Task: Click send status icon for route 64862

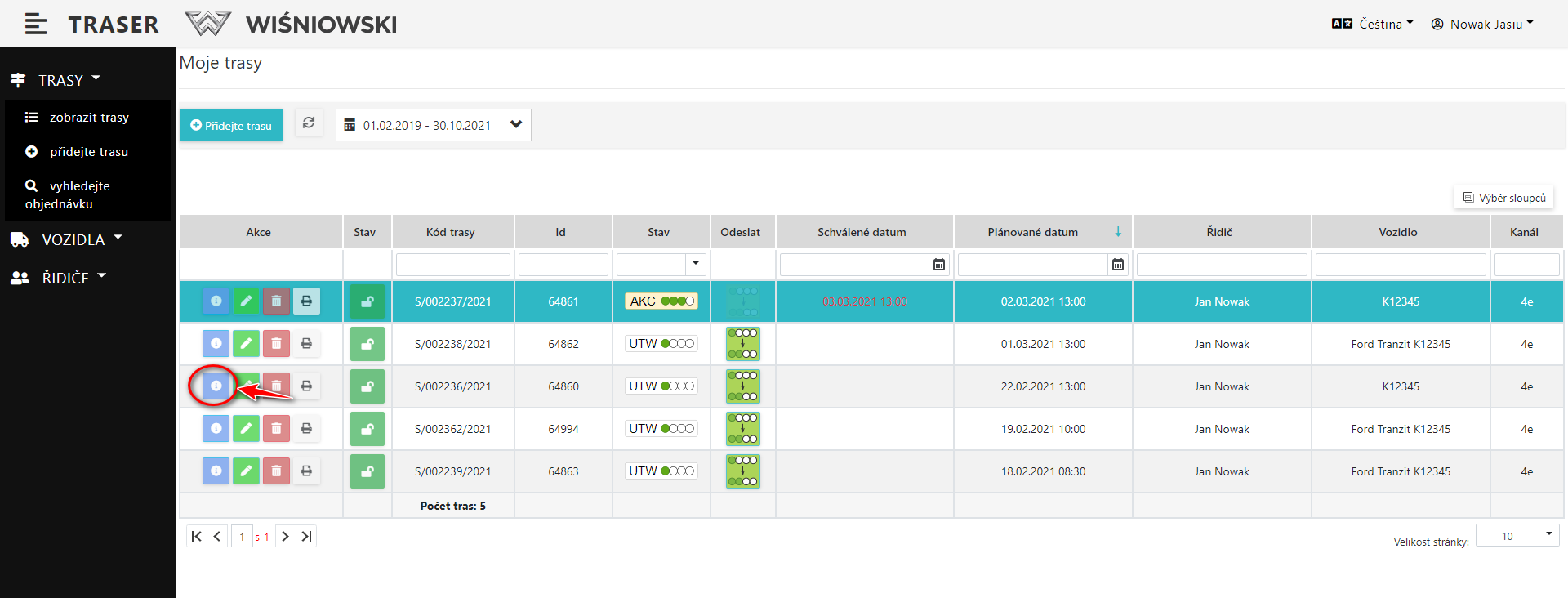Action: [x=742, y=344]
